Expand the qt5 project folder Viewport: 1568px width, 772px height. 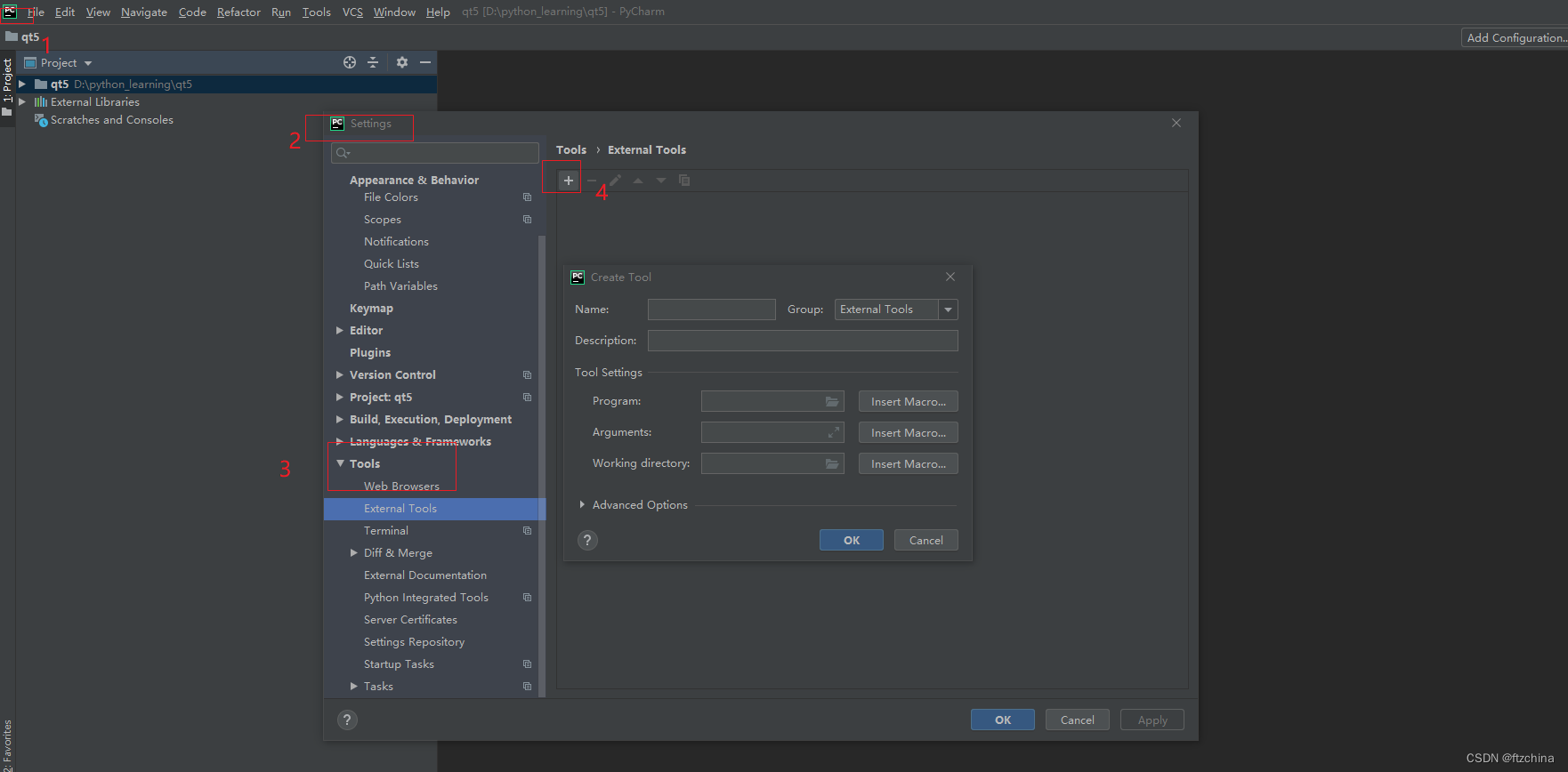coord(22,84)
